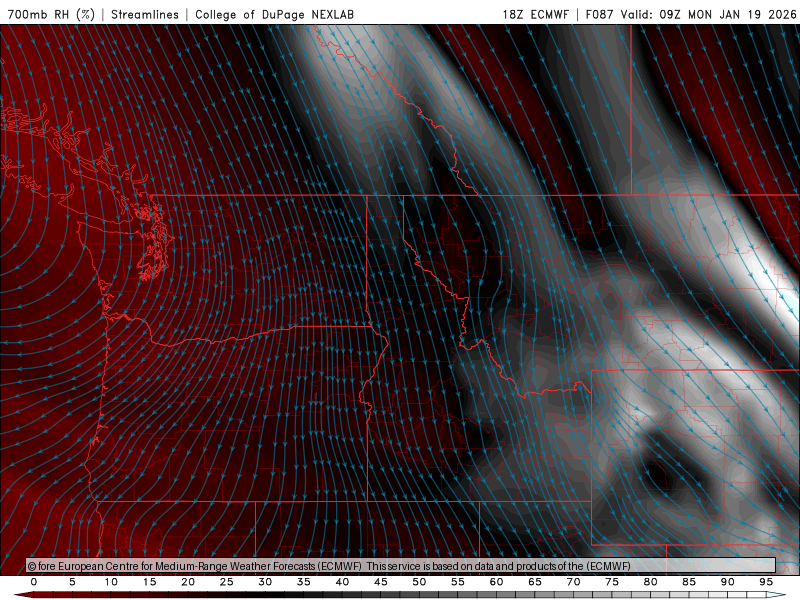Select the "F087" forecast hour text
The image size is (800, 600).
[599, 14]
